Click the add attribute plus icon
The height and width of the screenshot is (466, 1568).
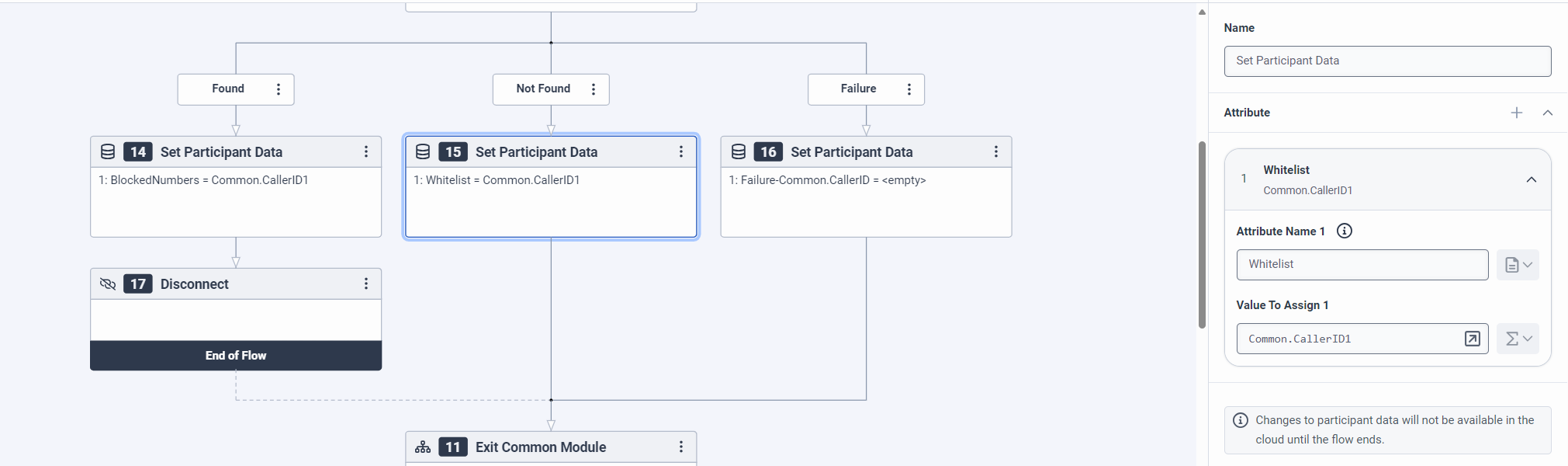[x=1517, y=113]
